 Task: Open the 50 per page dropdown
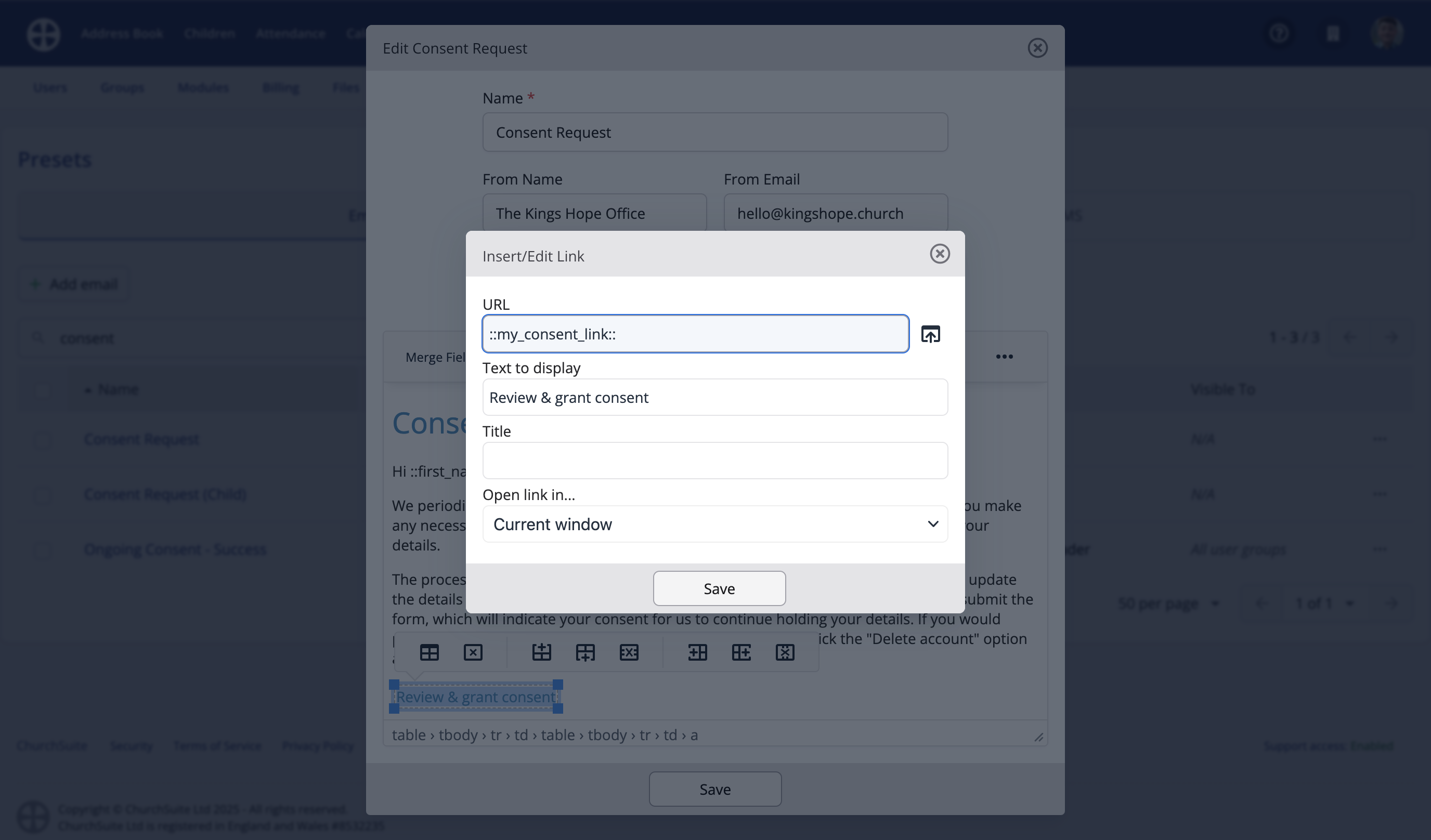tap(1168, 603)
